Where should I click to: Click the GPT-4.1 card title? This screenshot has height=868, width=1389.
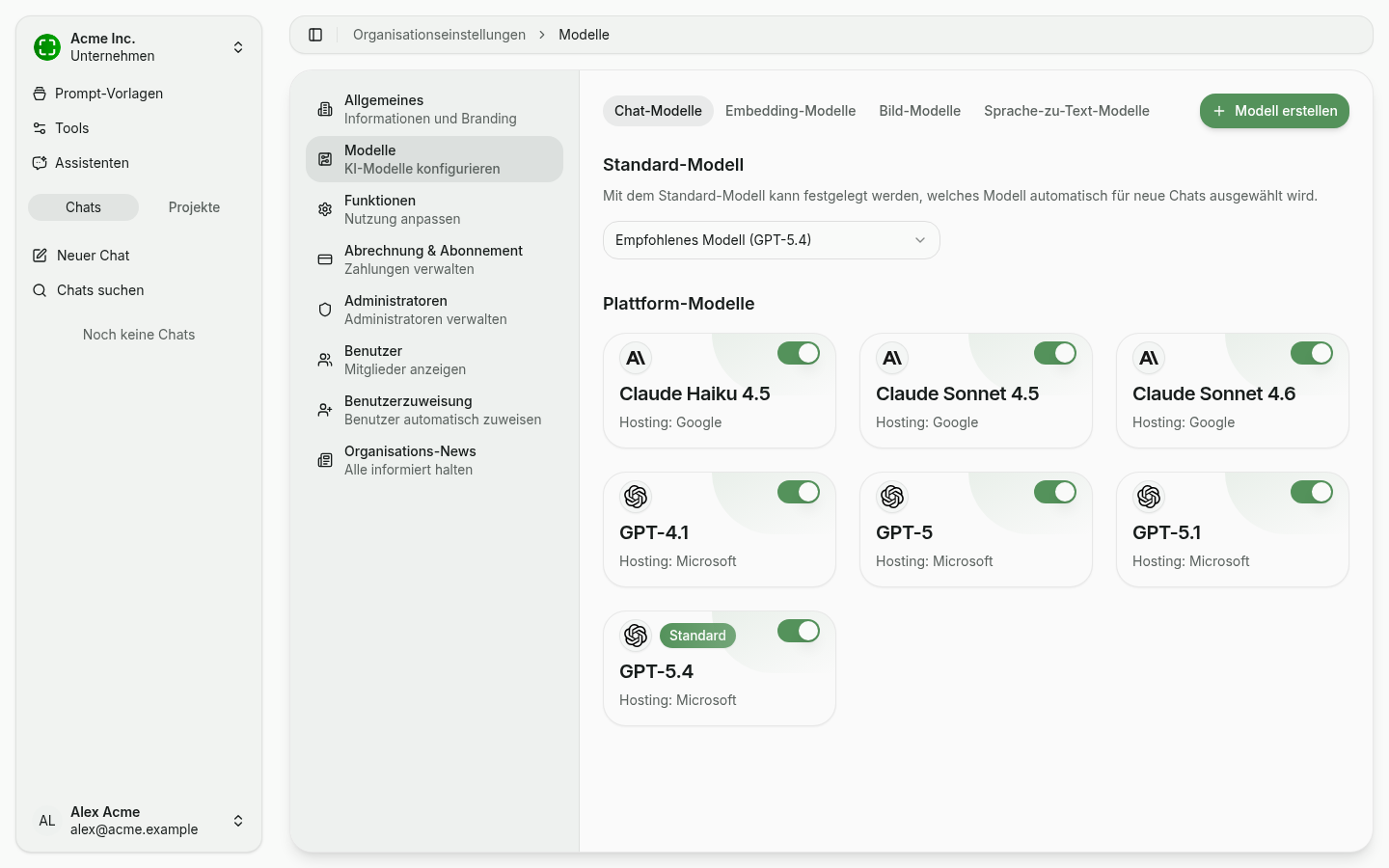[x=654, y=532]
